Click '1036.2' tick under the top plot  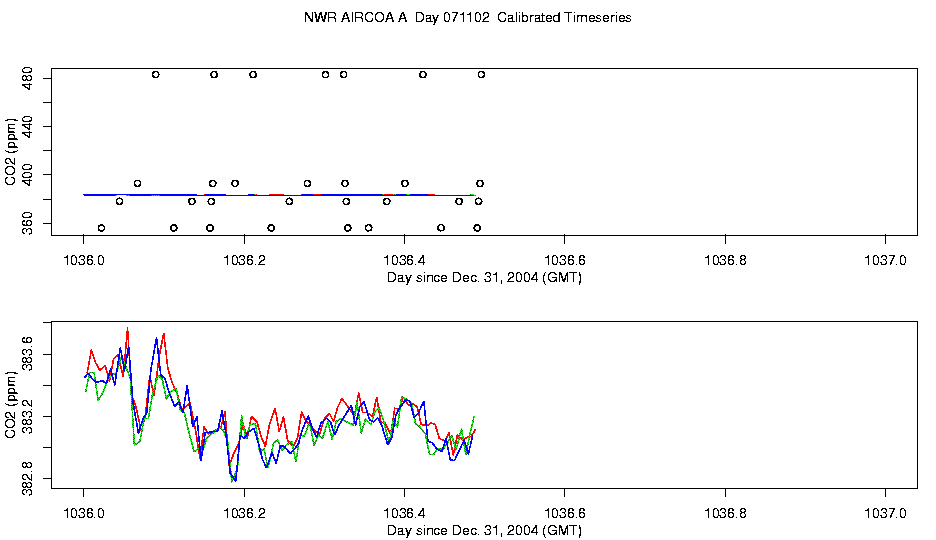click(x=244, y=260)
